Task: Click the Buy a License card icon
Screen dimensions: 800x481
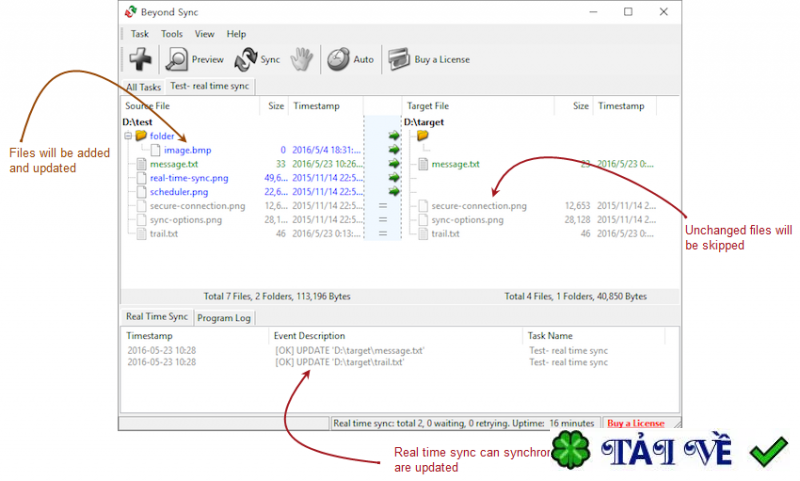Action: tap(399, 59)
